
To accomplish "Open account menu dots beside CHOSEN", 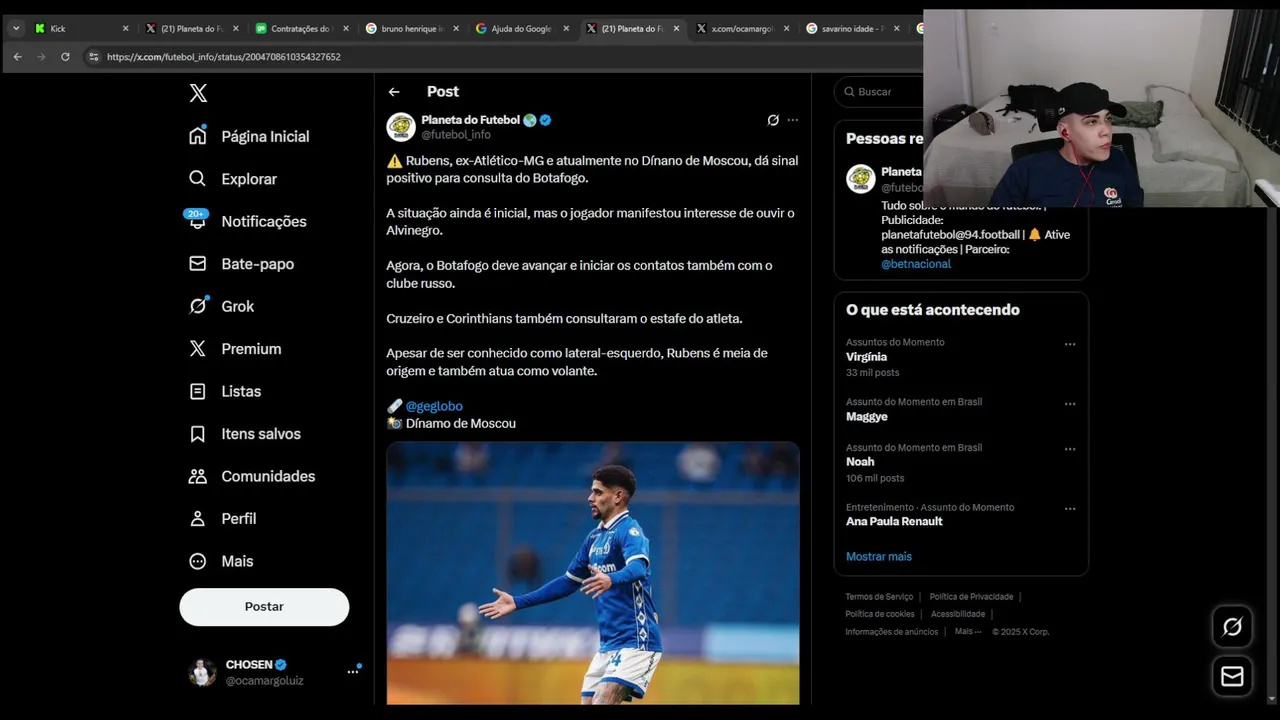I will click(x=353, y=672).
